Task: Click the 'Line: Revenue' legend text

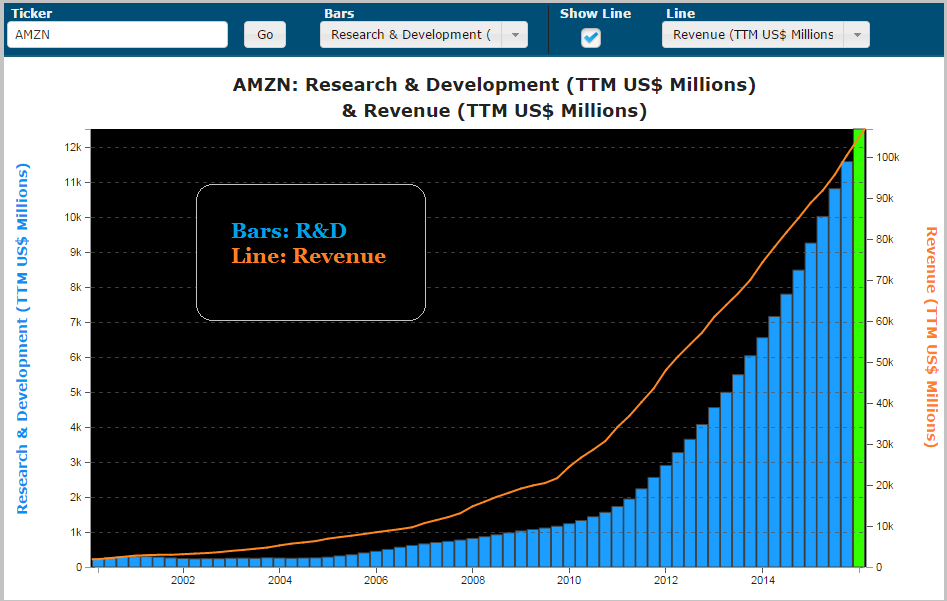Action: click(309, 256)
